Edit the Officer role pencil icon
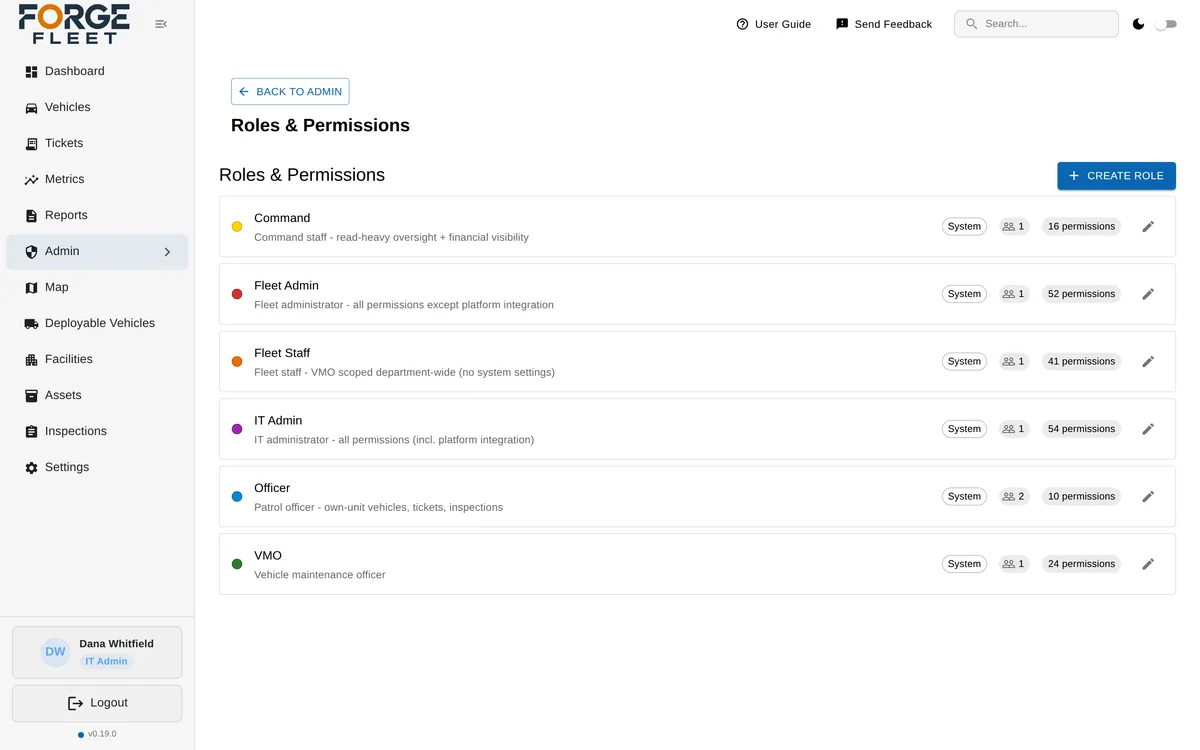The image size is (1200, 750). pos(1148,497)
